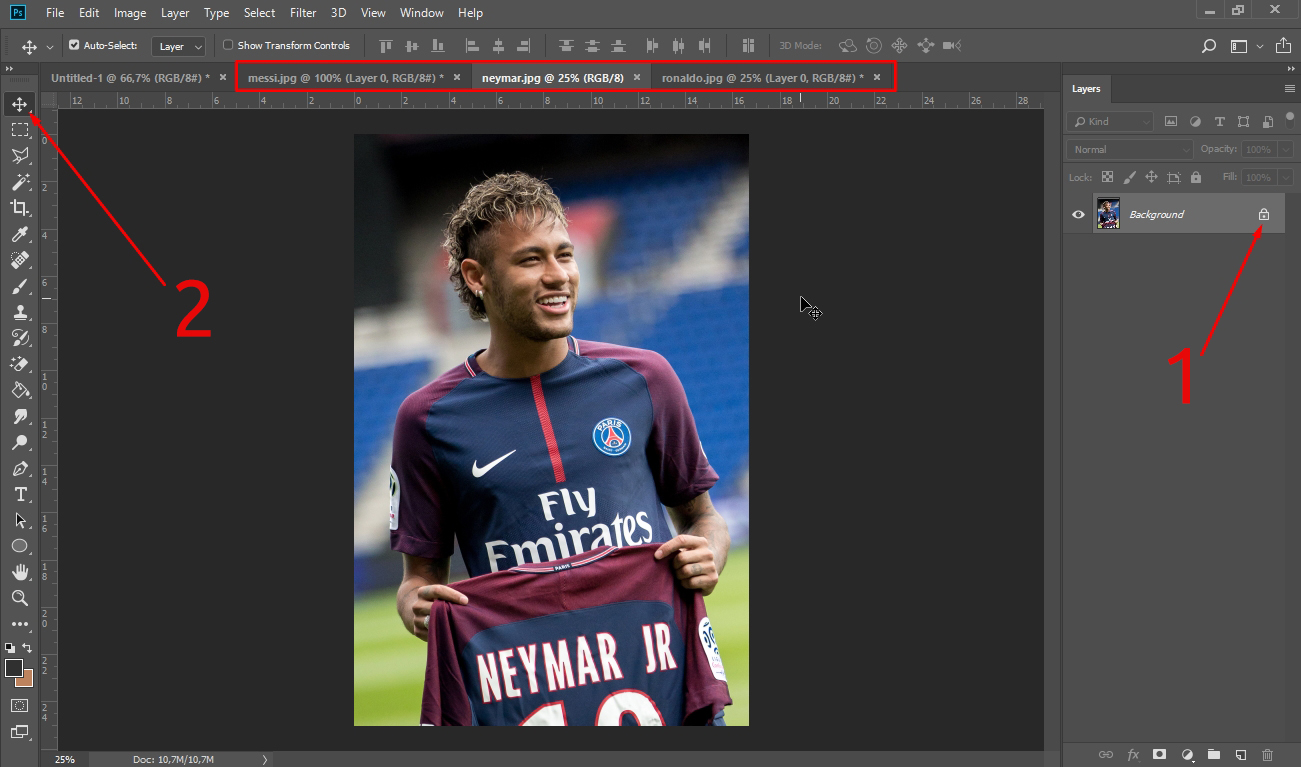1301x767 pixels.
Task: Select the Dodge tool
Action: point(19,442)
